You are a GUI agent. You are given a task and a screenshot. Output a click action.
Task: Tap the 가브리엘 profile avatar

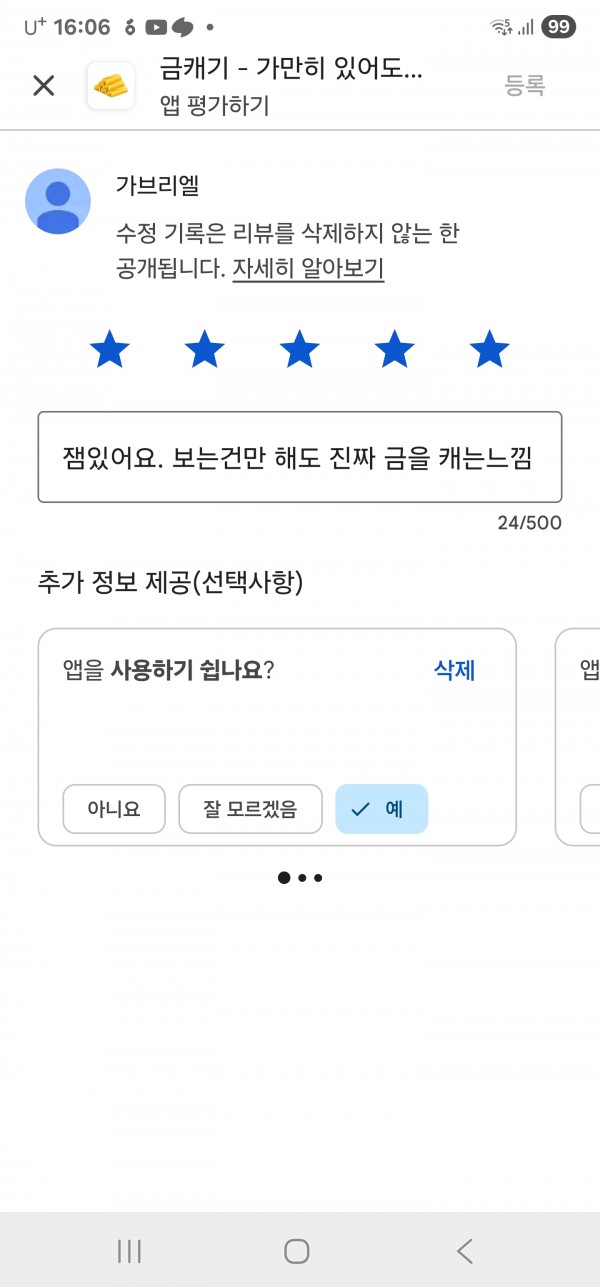(58, 201)
